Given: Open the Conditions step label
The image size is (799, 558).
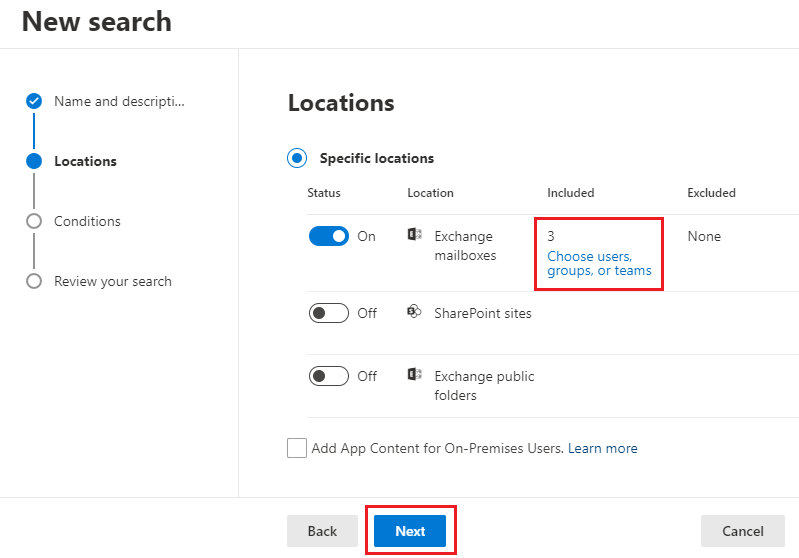Looking at the screenshot, I should pyautogui.click(x=87, y=221).
